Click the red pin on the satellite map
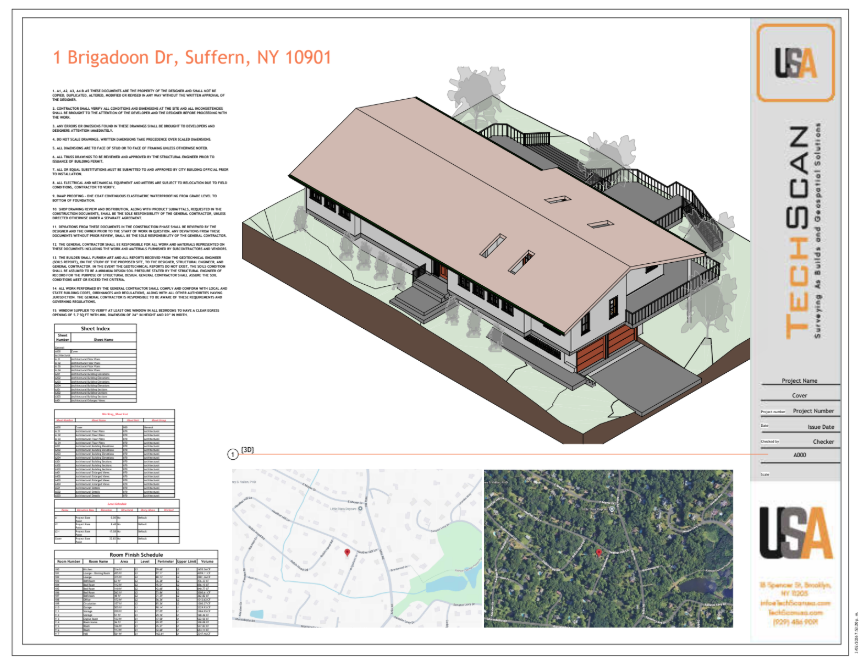 598,551
